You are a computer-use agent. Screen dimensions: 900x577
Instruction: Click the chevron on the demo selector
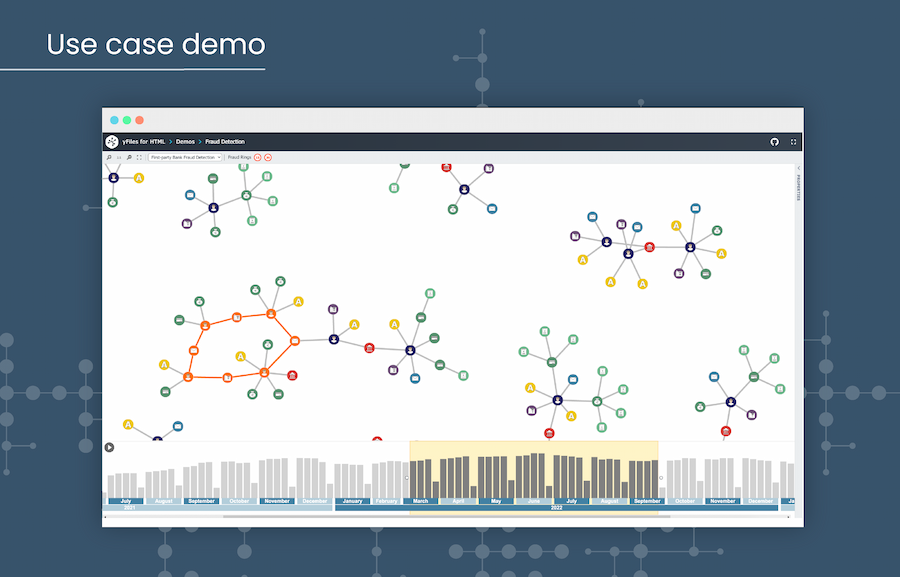pyautogui.click(x=220, y=157)
